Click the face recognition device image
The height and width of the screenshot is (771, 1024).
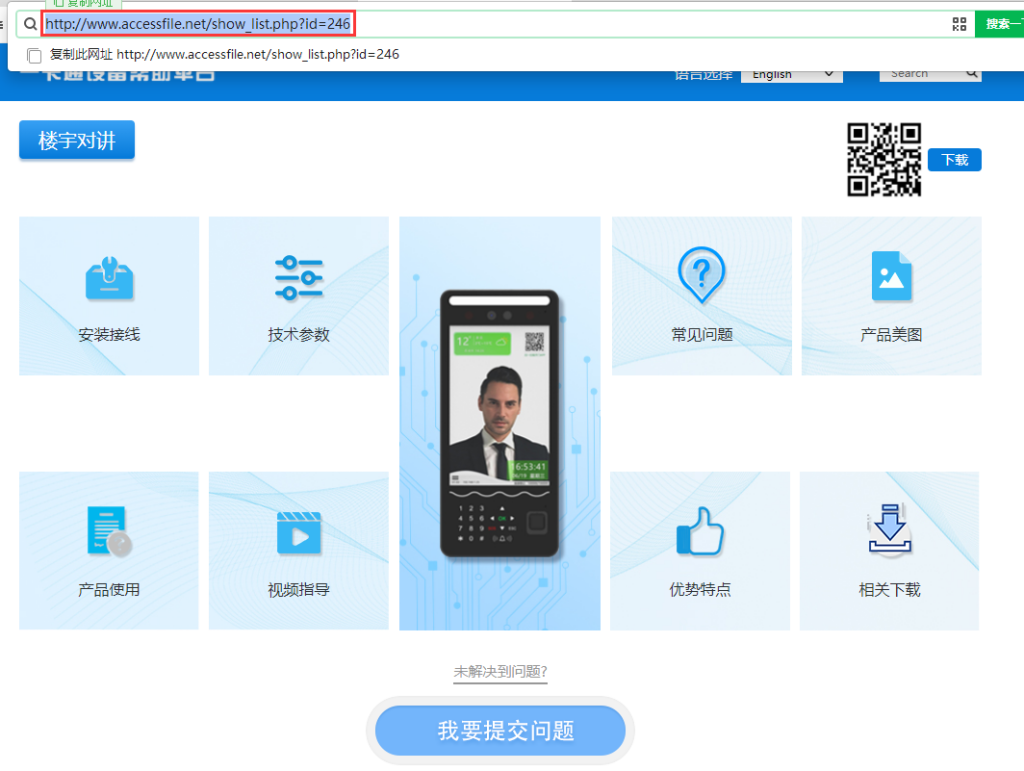coord(499,423)
